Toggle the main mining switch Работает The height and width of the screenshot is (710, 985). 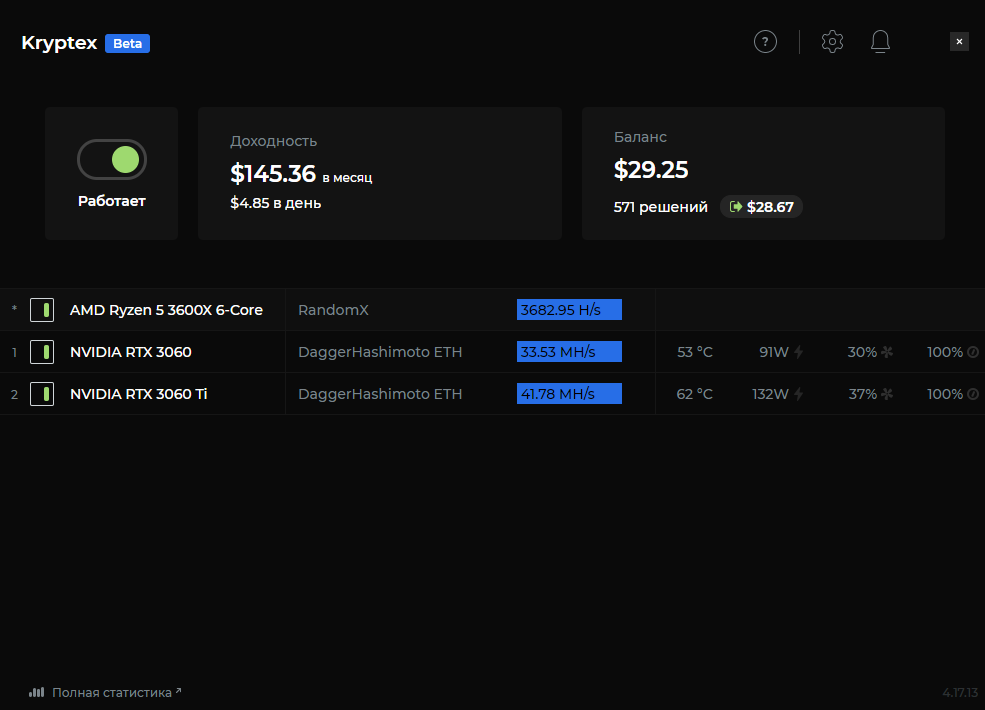point(112,160)
